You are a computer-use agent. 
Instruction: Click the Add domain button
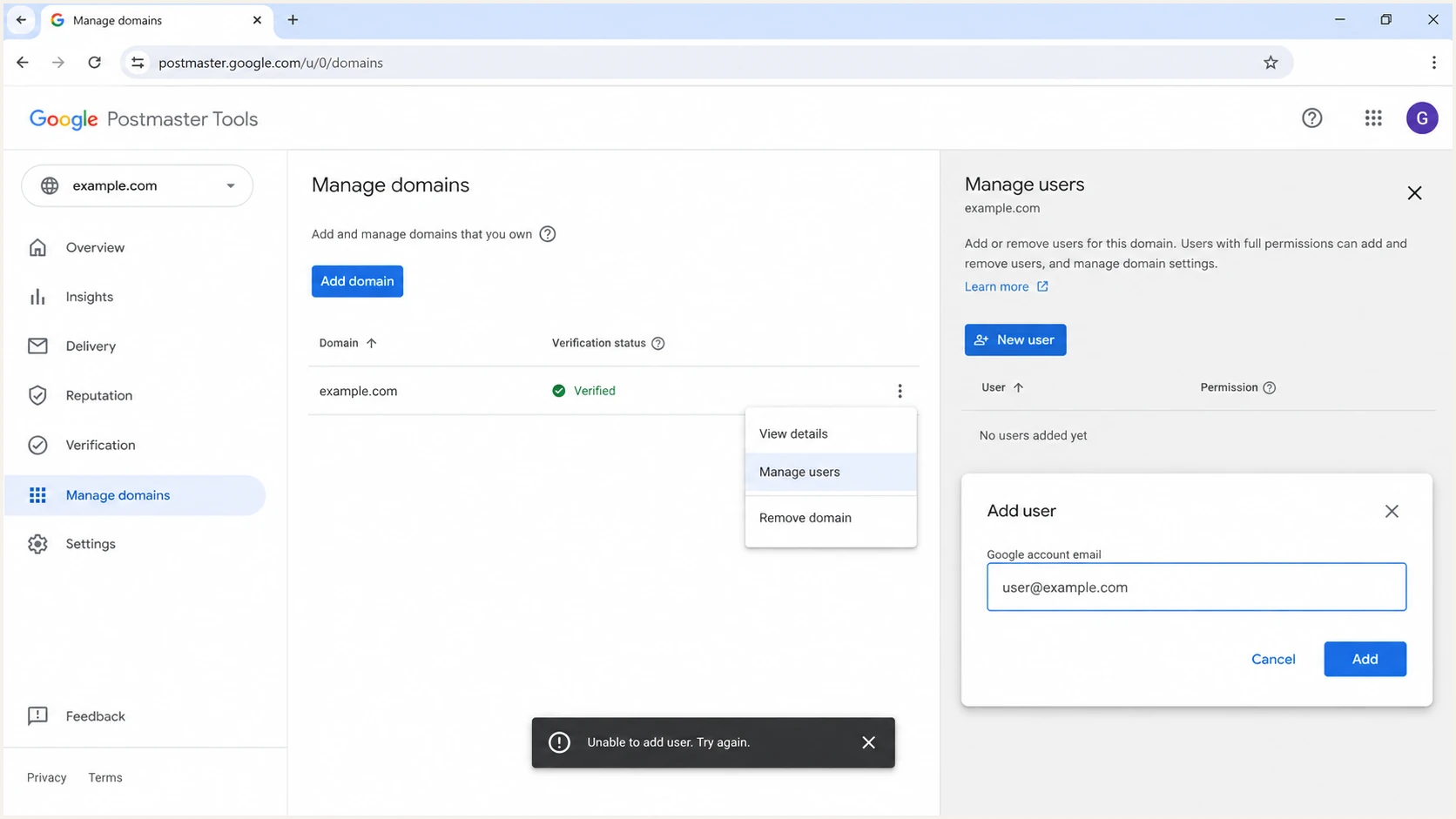coord(357,281)
